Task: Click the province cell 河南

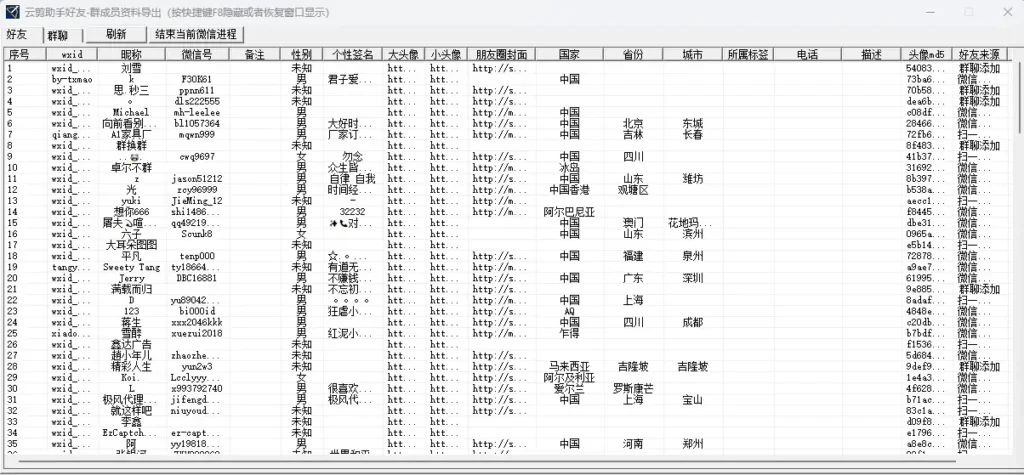Action: 633,444
